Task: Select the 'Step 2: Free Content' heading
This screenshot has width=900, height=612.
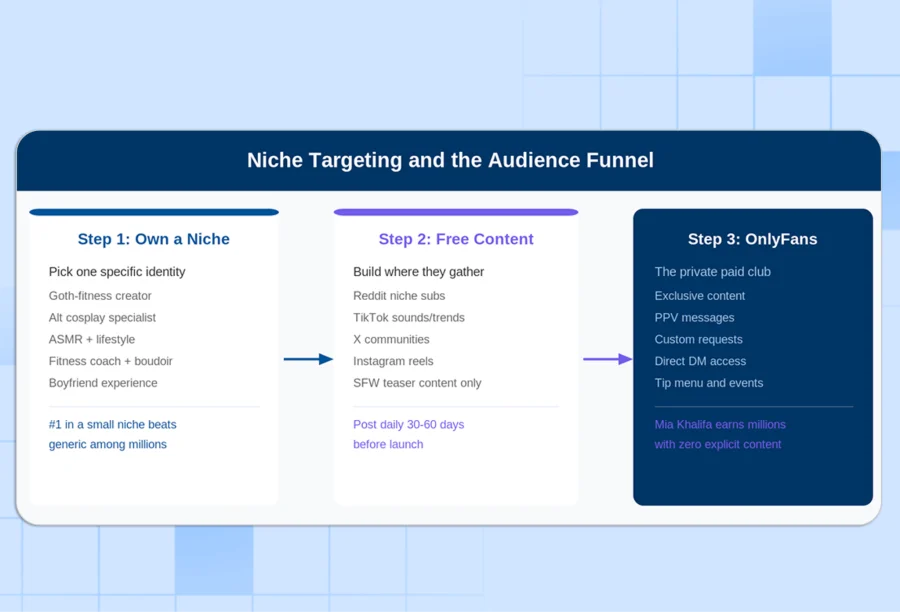Action: [456, 239]
